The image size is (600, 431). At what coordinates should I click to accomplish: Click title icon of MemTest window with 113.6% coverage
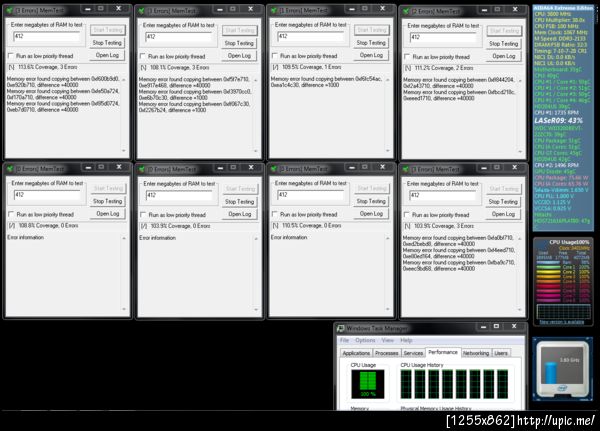pyautogui.click(x=9, y=10)
